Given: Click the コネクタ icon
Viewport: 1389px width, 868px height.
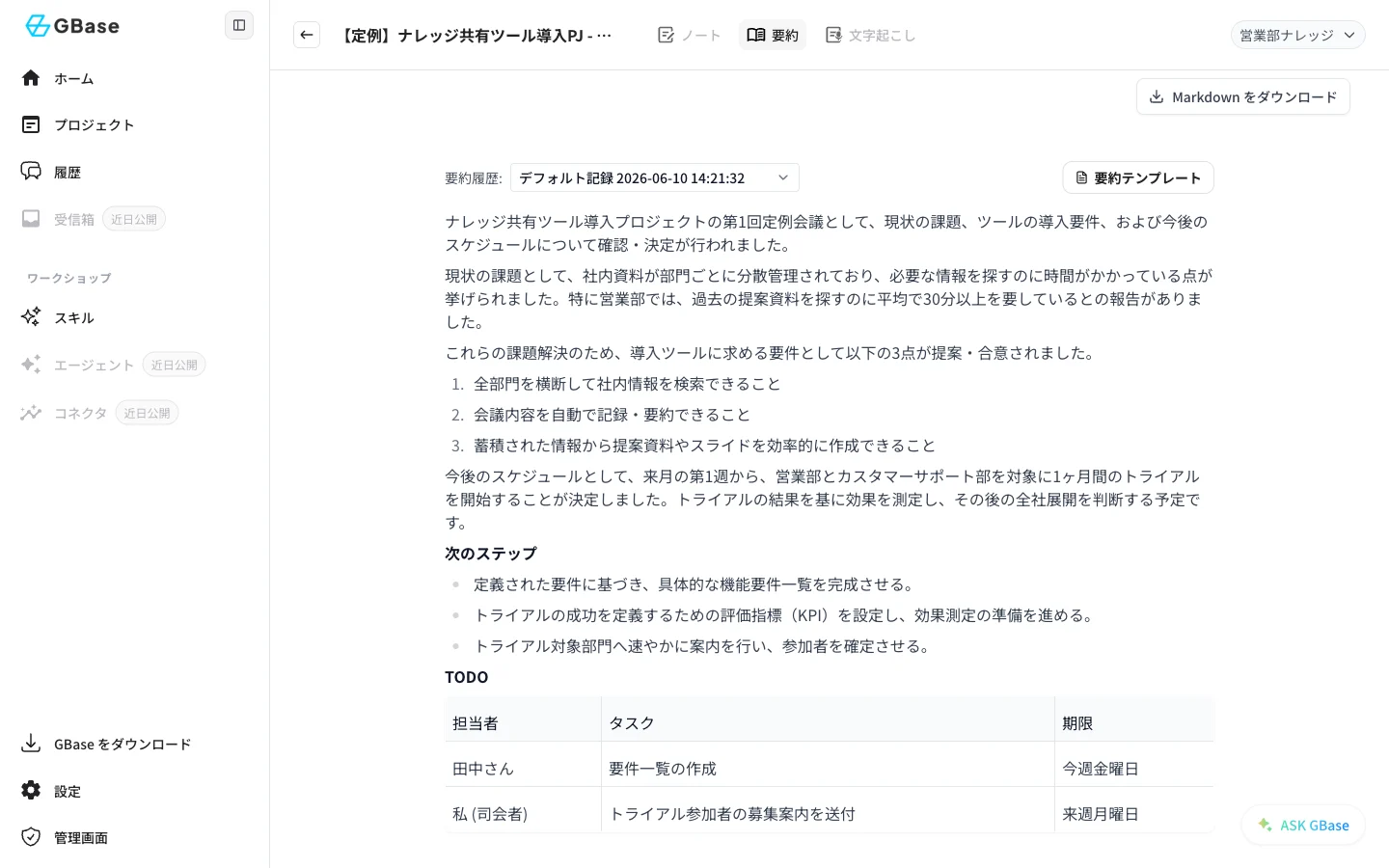Looking at the screenshot, I should [x=31, y=413].
